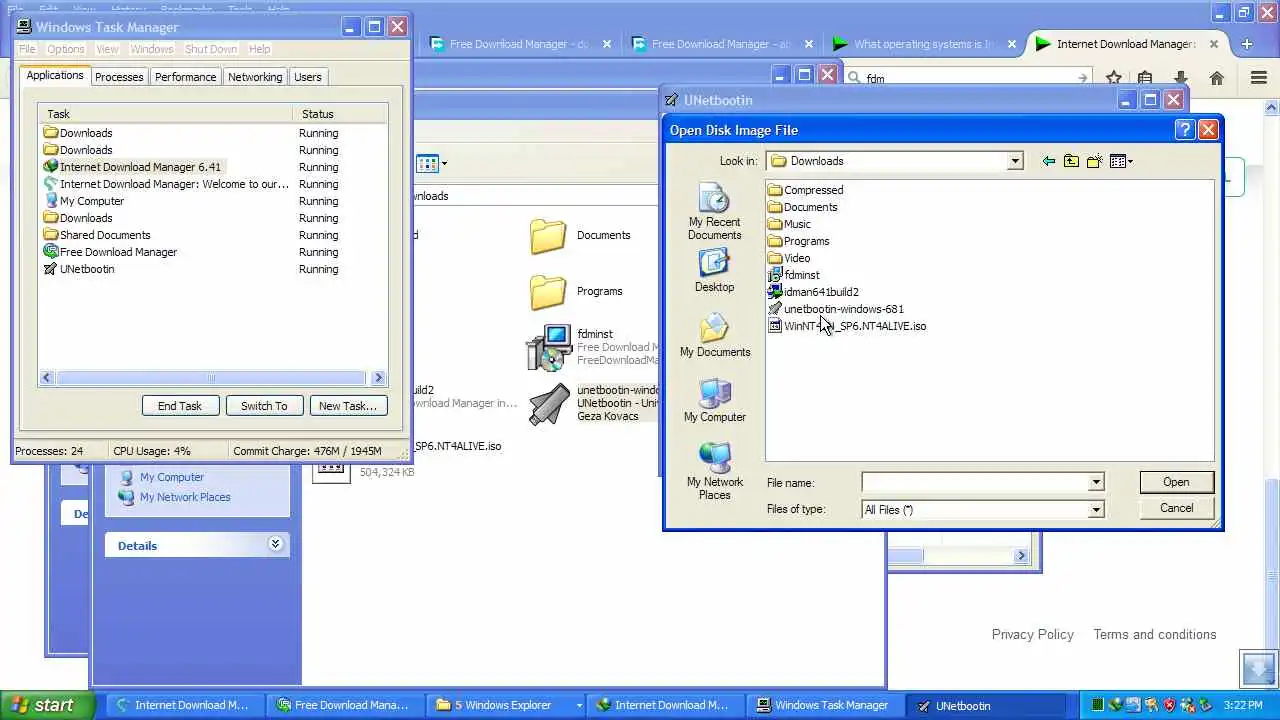Open the Privacy Policy link
1280x720 pixels.
click(x=1032, y=634)
